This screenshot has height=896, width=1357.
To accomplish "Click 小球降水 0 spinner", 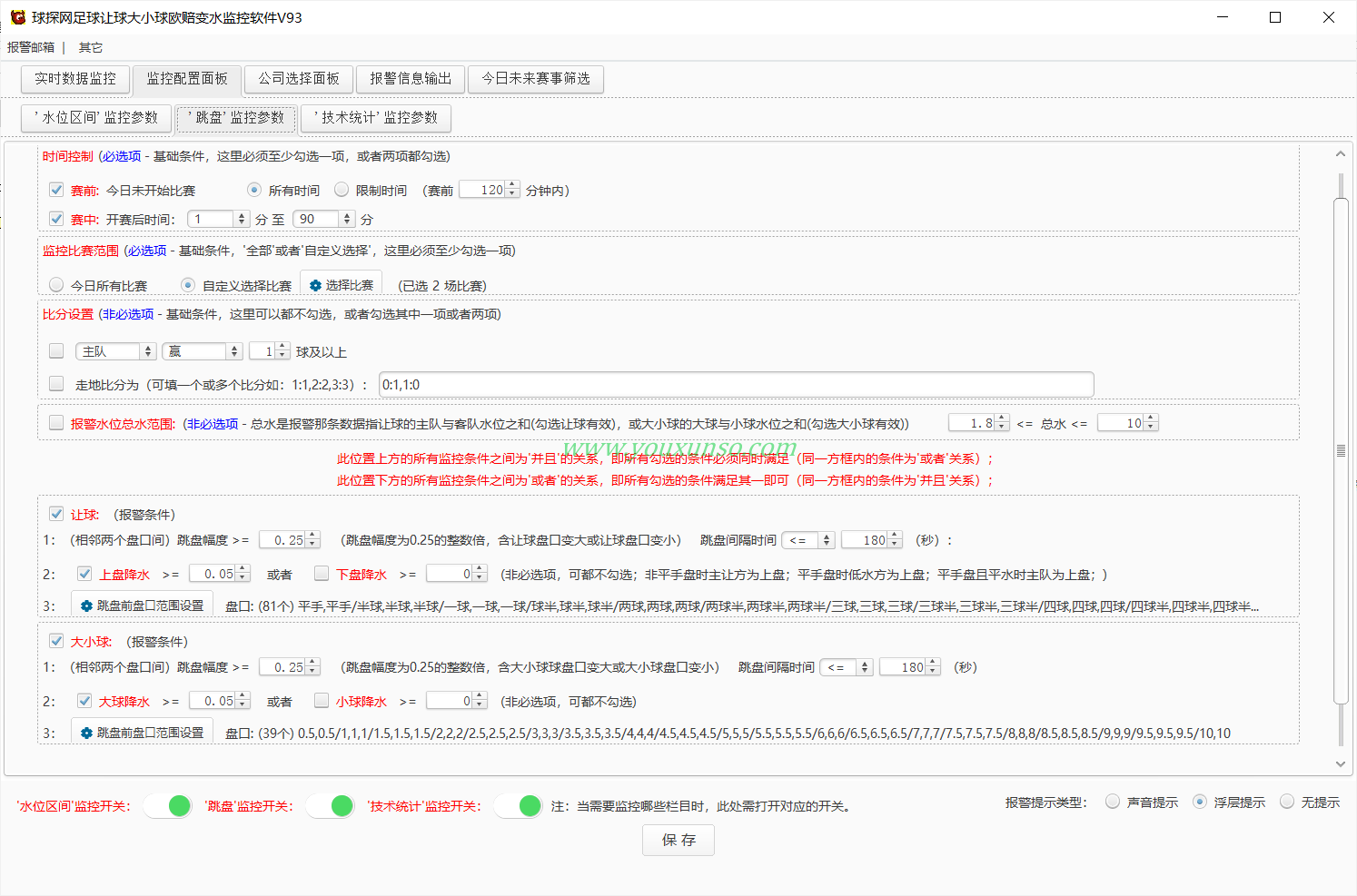I will [456, 701].
